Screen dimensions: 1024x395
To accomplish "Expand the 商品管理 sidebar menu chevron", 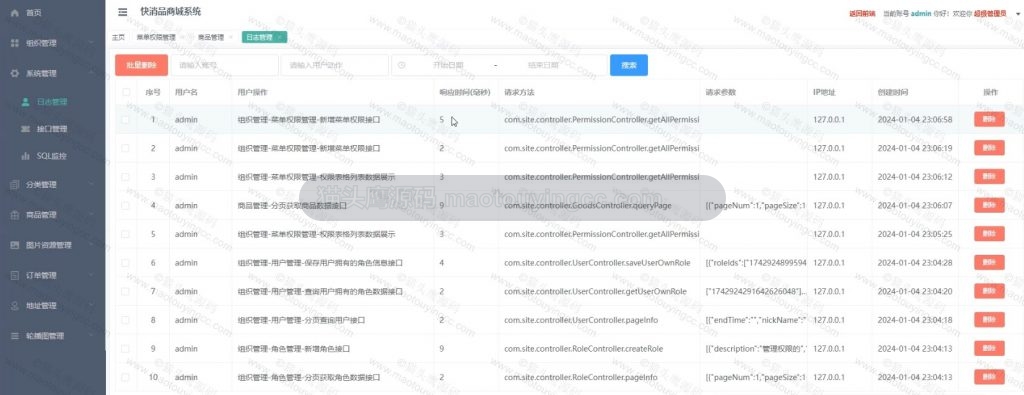I will coord(91,215).
